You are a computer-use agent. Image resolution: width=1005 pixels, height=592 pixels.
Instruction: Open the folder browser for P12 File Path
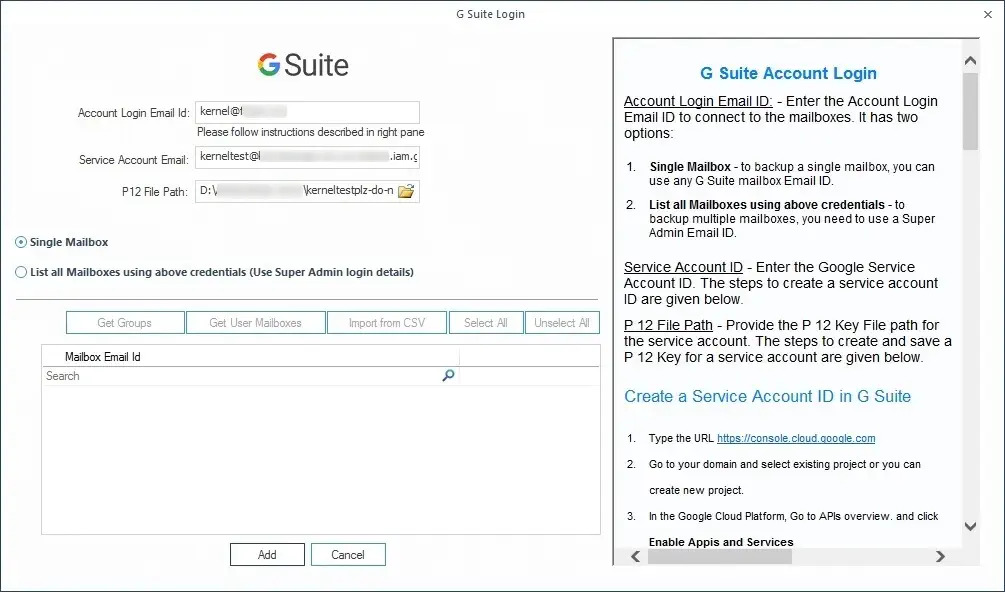[x=406, y=192]
